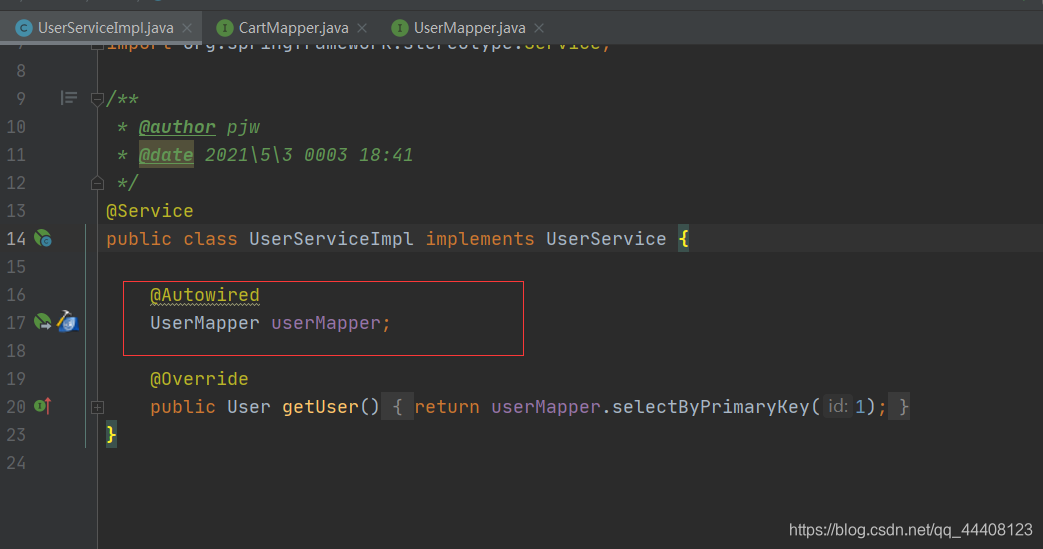
Task: Click the interface icon on CartMapper.java tab
Action: (x=225, y=28)
